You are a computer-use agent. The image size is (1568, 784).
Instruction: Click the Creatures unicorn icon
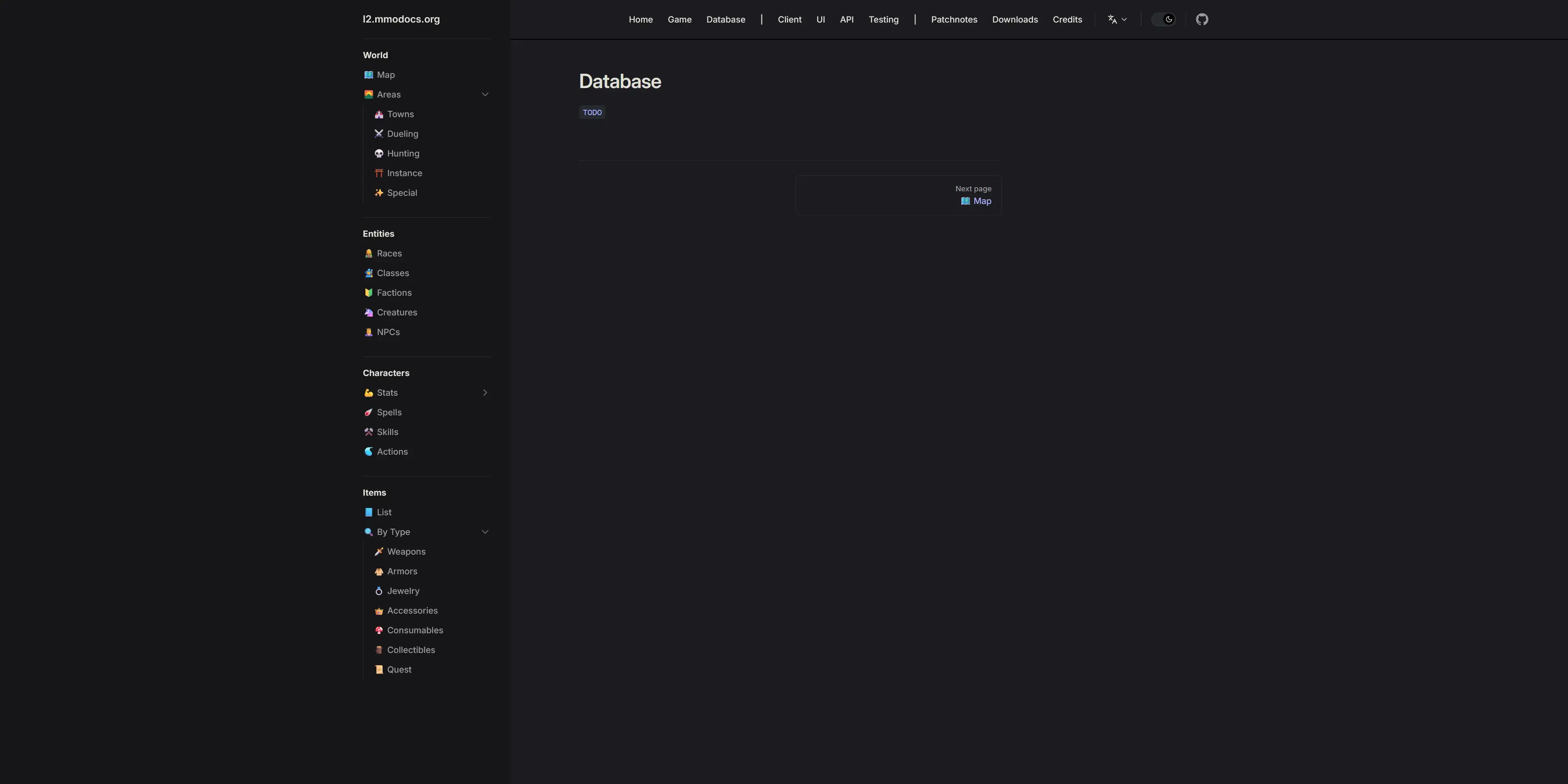pyautogui.click(x=368, y=312)
